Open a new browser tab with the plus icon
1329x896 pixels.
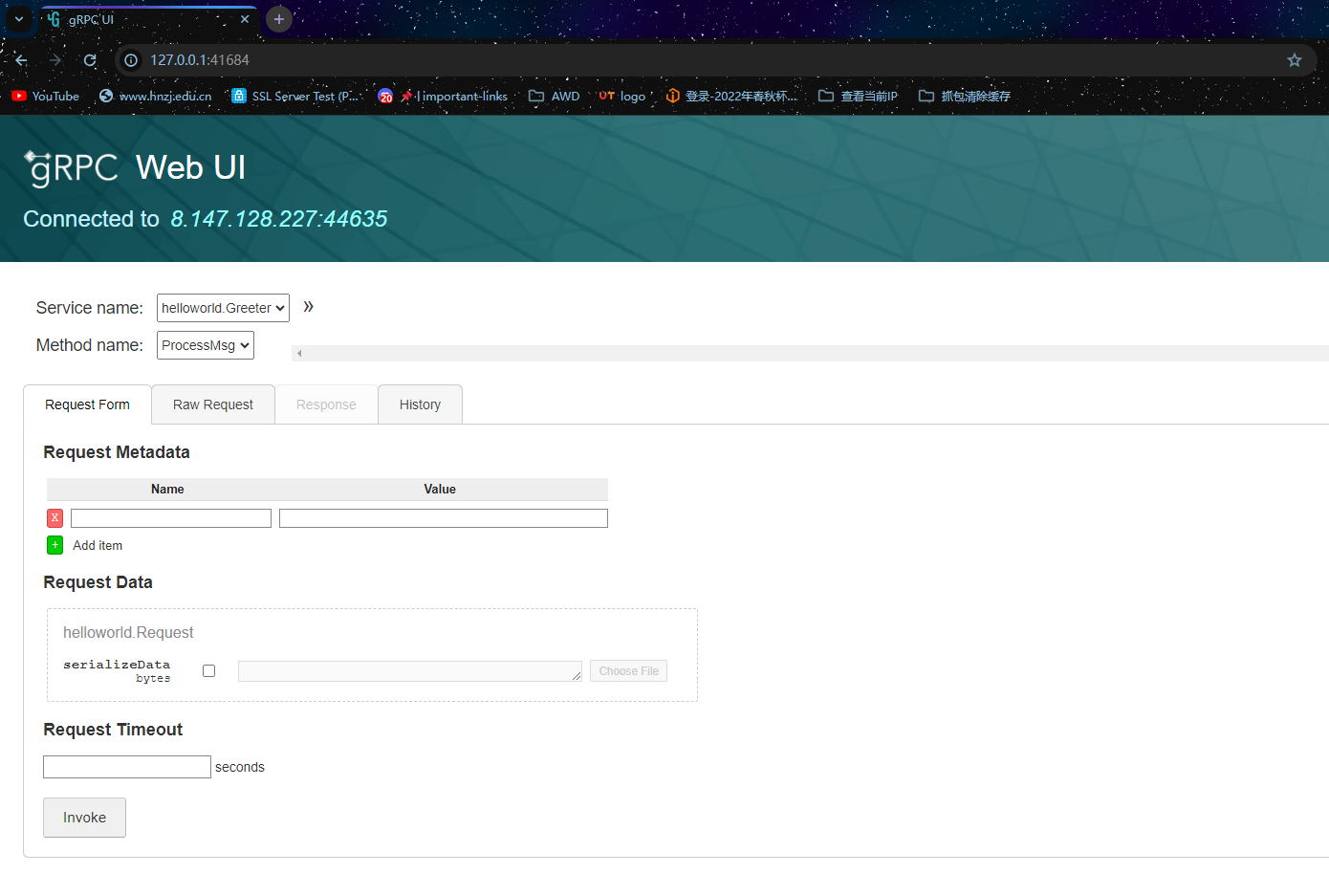[x=279, y=19]
